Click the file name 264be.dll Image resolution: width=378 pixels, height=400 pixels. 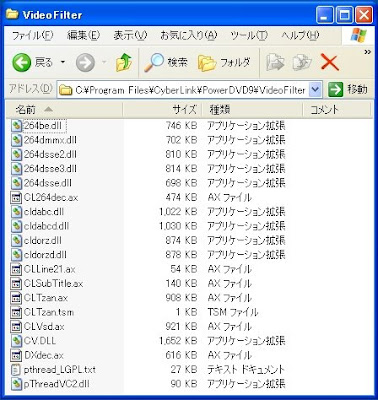point(43,126)
